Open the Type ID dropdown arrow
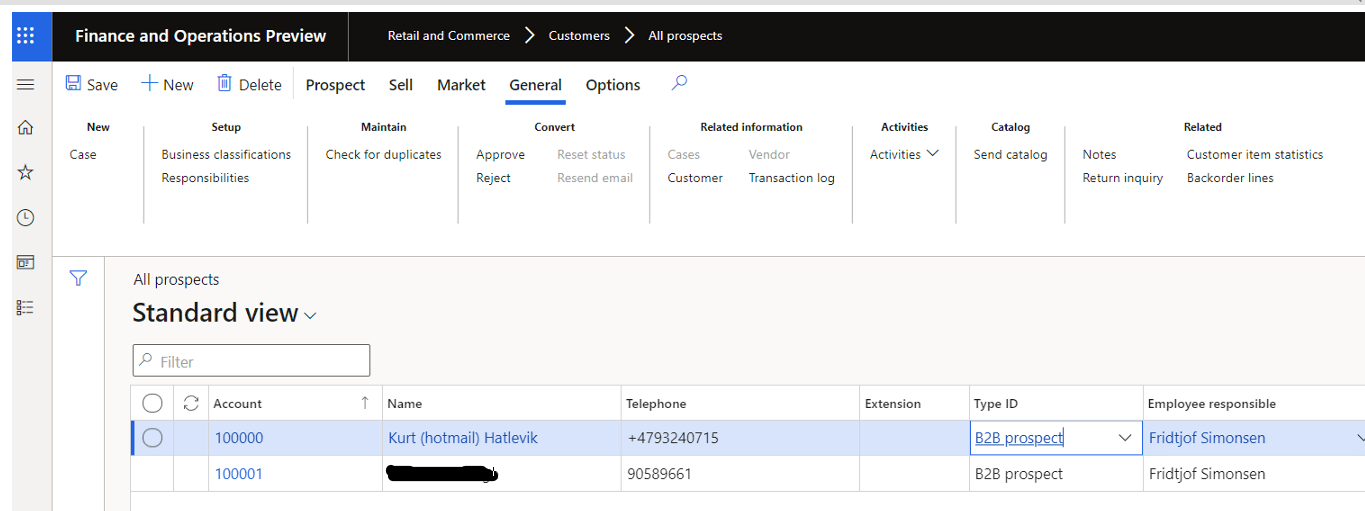 point(1124,438)
